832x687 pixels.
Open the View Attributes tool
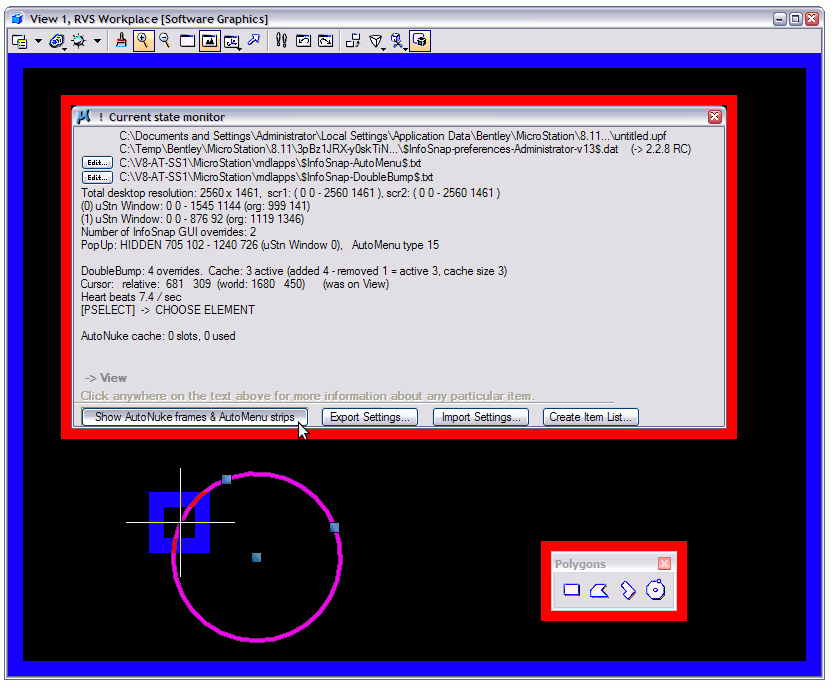(x=20, y=41)
